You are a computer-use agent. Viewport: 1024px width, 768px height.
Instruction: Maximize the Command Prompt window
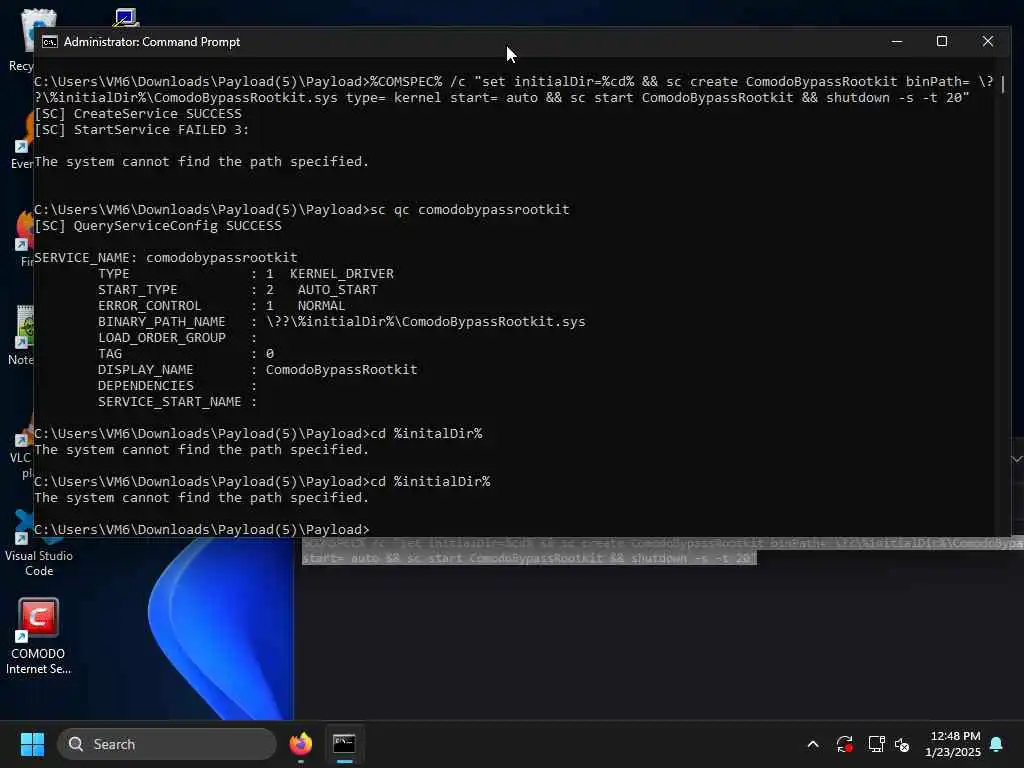(942, 42)
